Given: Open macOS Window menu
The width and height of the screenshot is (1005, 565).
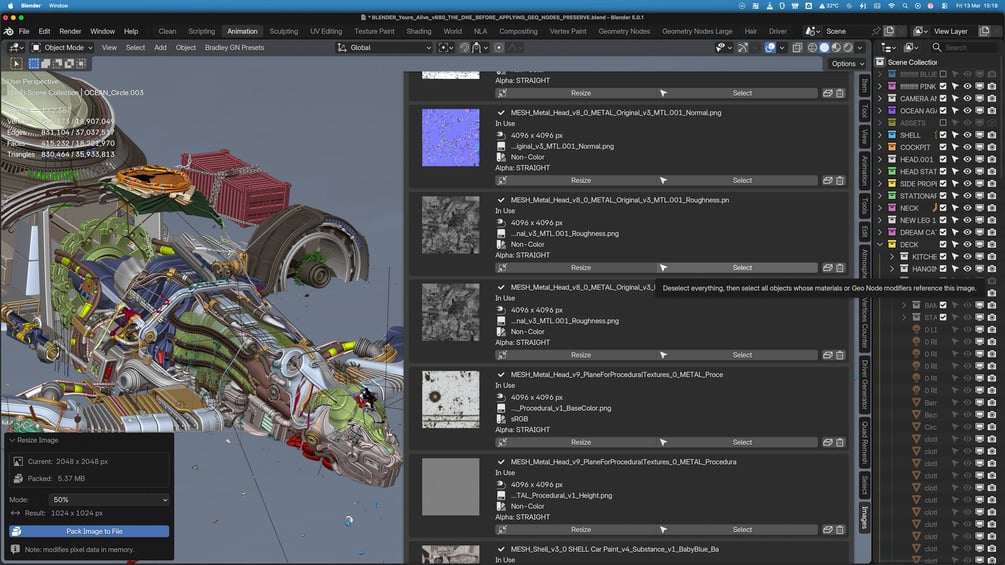Looking at the screenshot, I should [x=58, y=5].
